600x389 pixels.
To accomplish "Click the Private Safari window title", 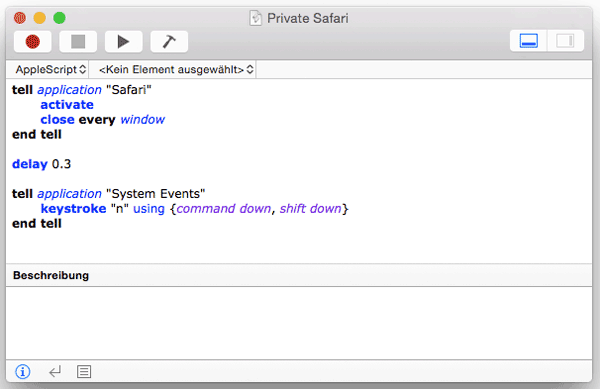I will (x=308, y=18).
